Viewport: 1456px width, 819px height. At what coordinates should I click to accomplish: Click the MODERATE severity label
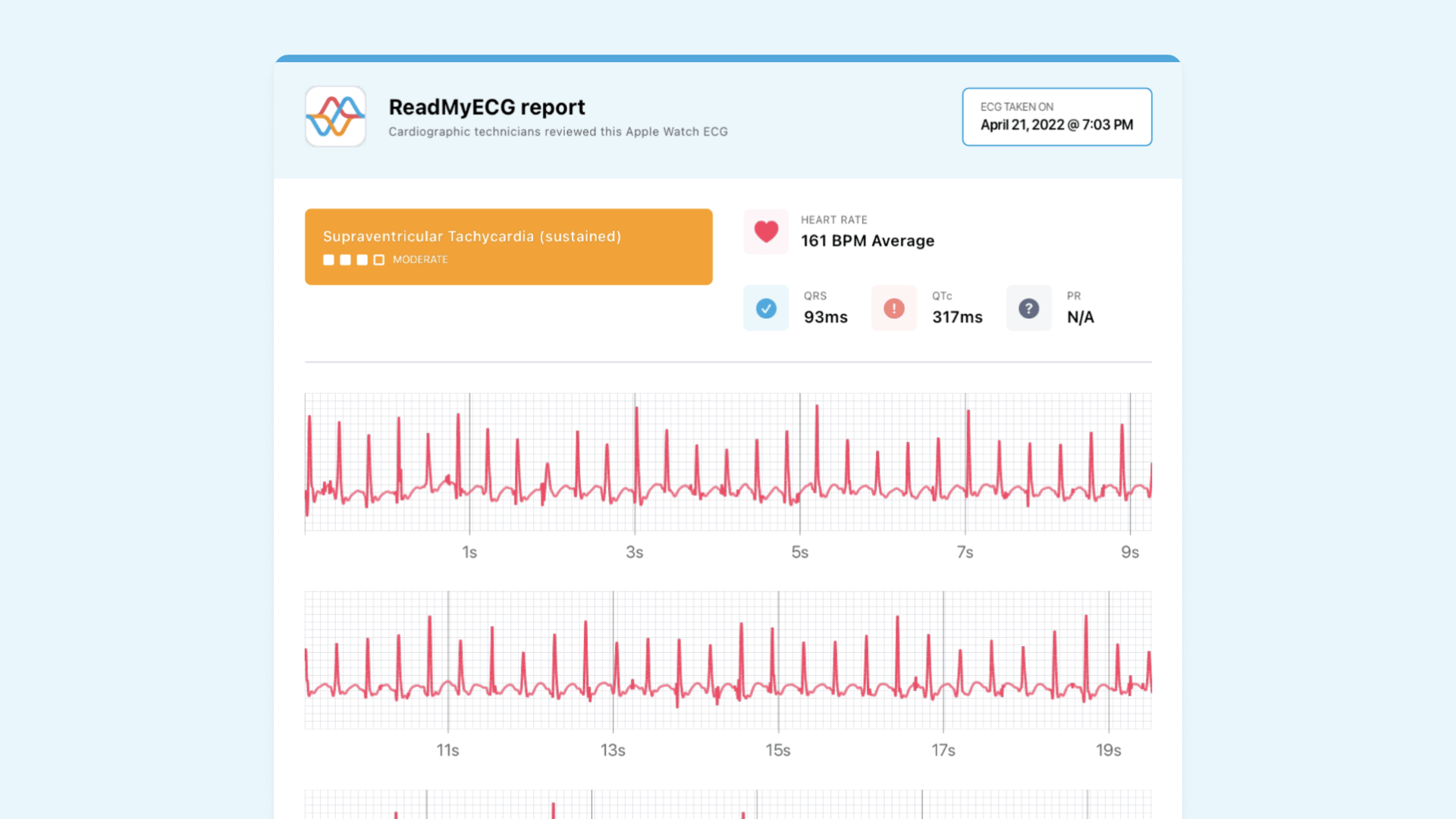pos(420,259)
